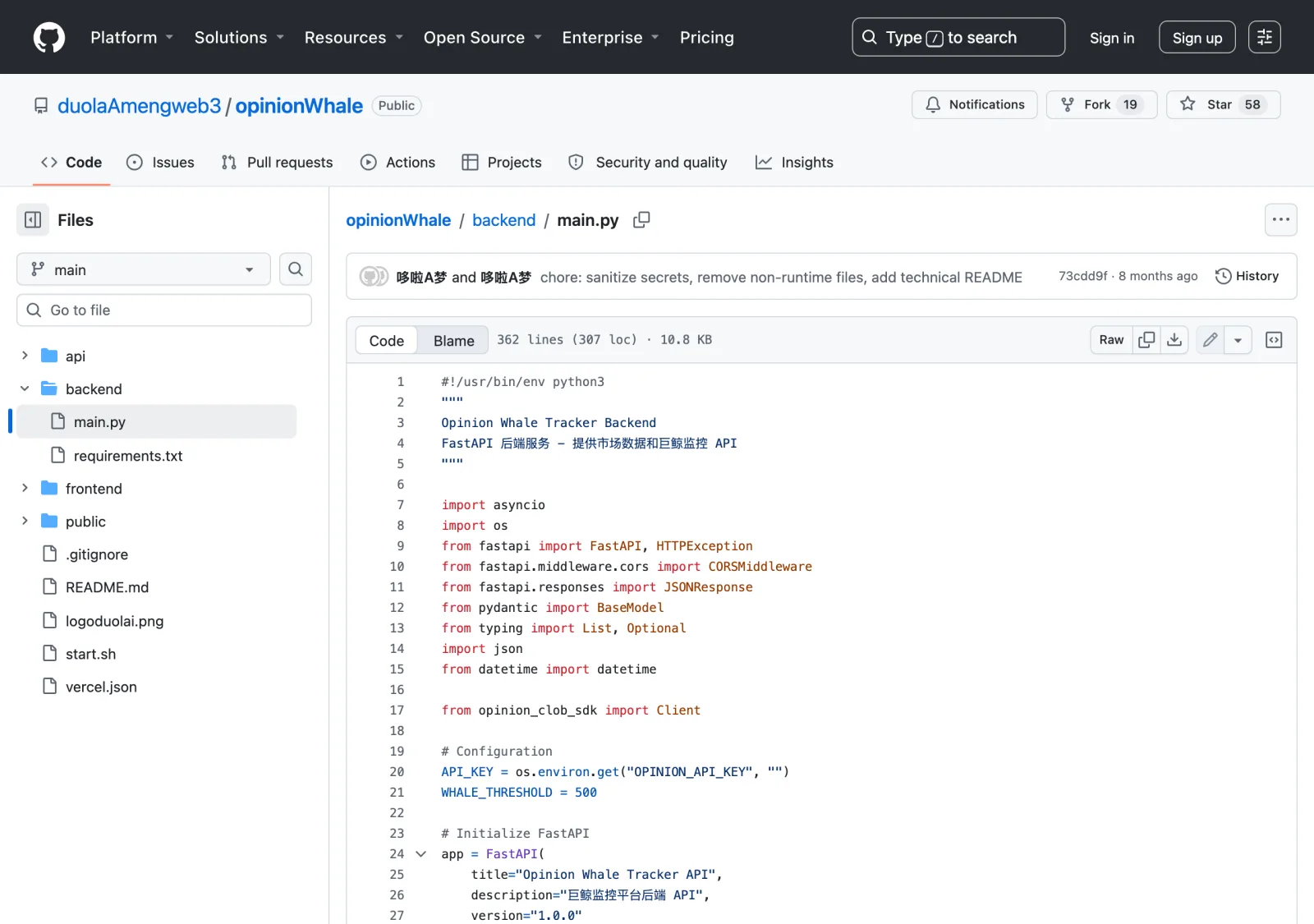The width and height of the screenshot is (1314, 924).
Task: Open the frontend folder
Action: (94, 488)
